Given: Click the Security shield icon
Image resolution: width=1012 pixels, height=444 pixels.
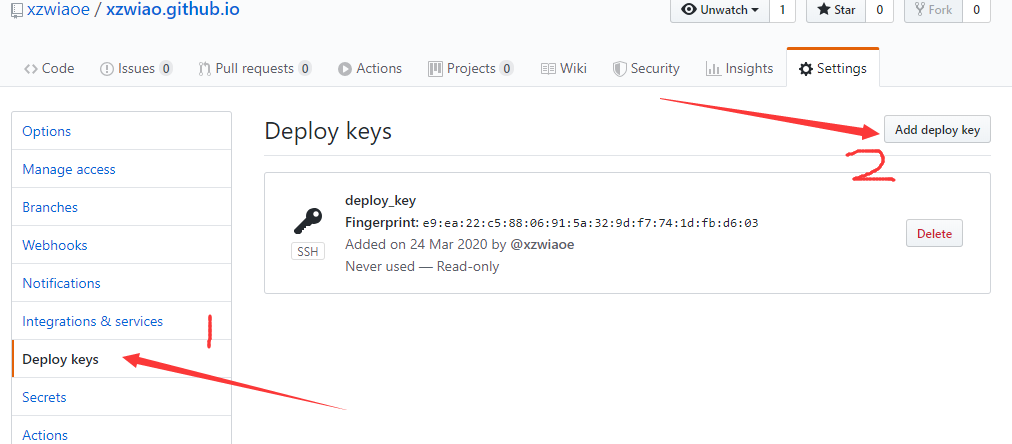Looking at the screenshot, I should (620, 69).
